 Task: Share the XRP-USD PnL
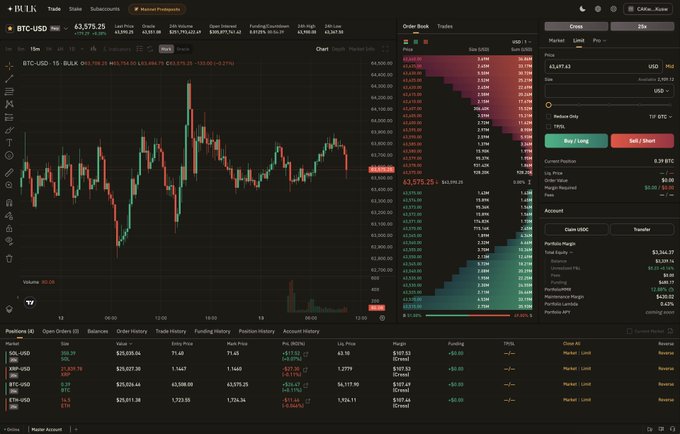305,370
